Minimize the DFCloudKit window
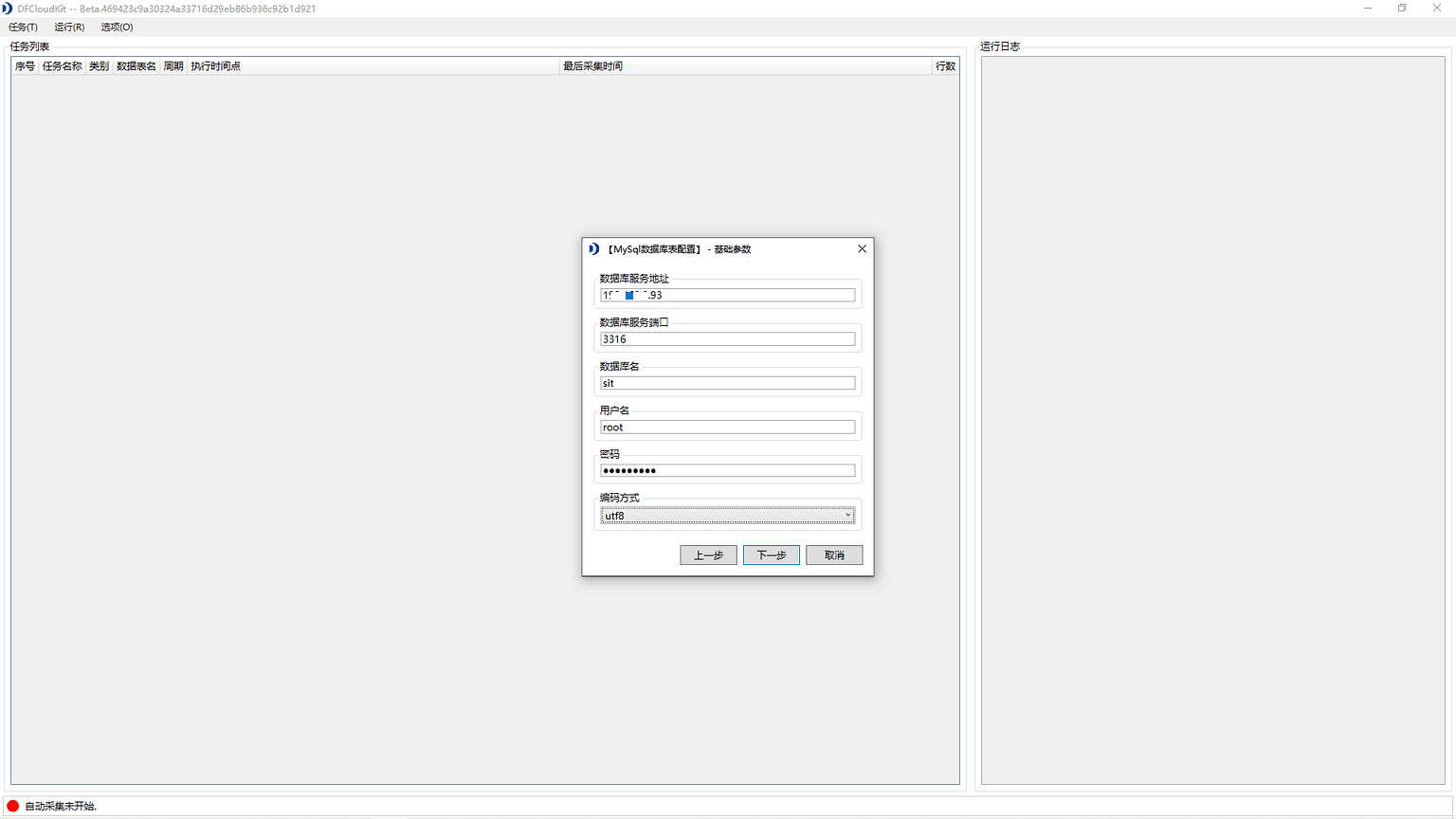The height and width of the screenshot is (819, 1456). point(1368,9)
